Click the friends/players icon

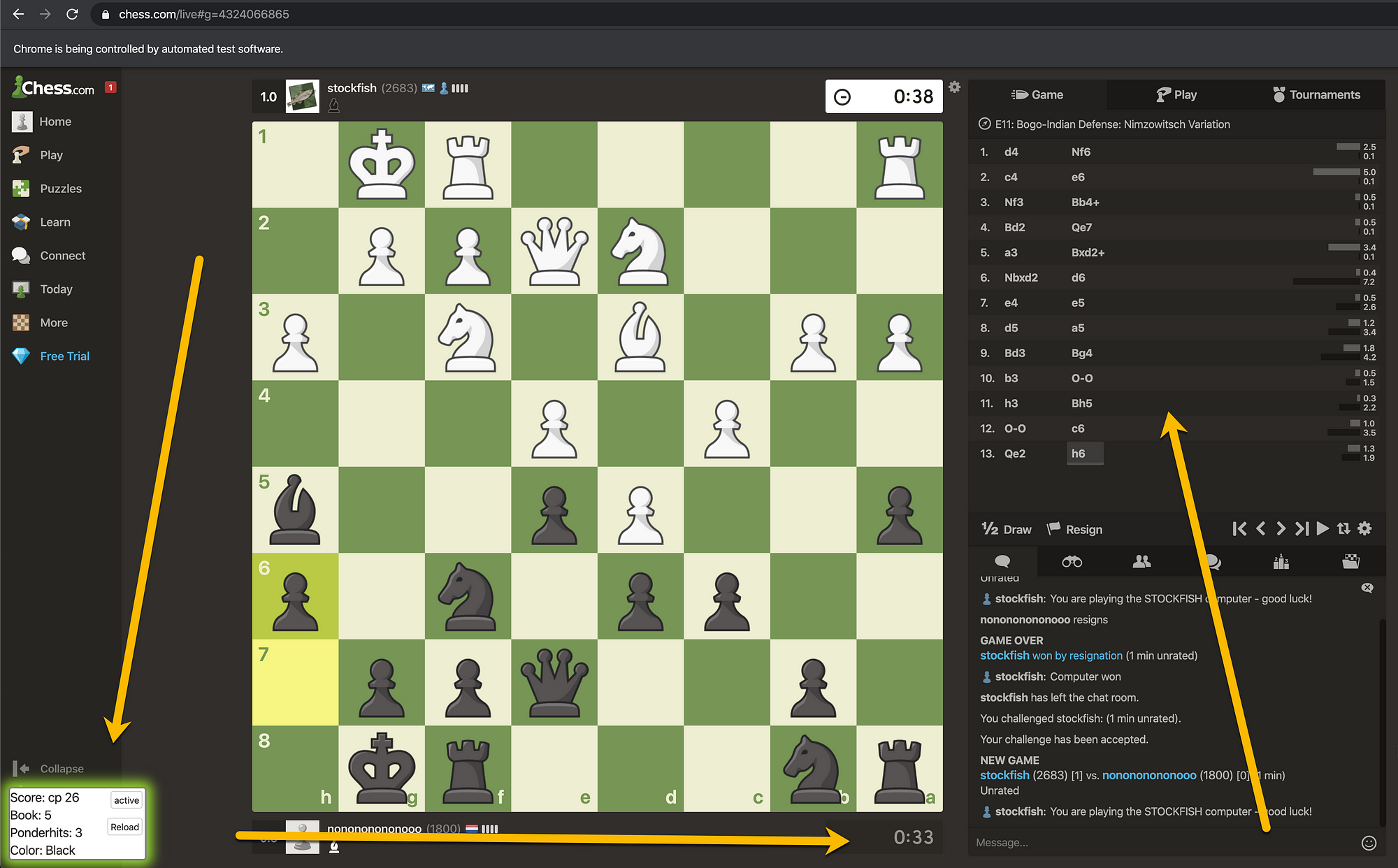point(1140,561)
